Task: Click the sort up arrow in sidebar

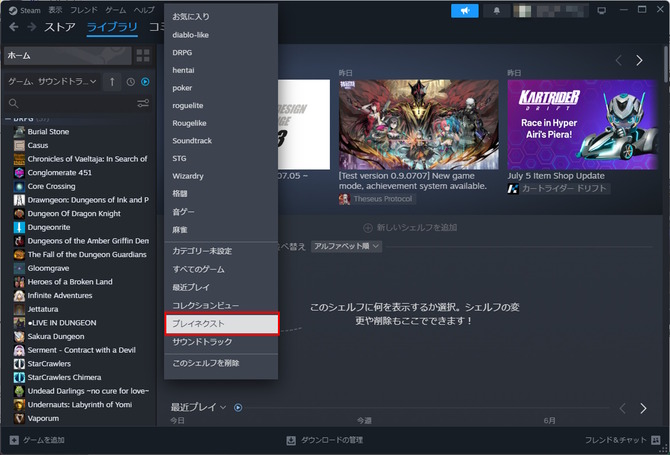Action: (112, 81)
